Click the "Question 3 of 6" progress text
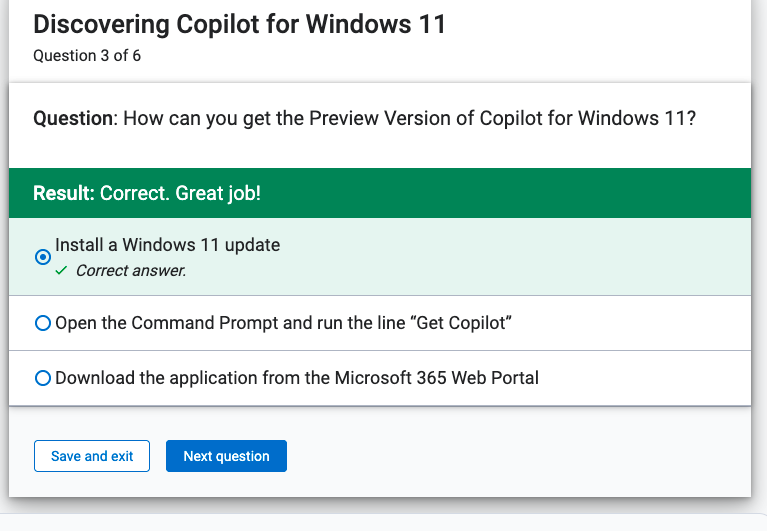The height and width of the screenshot is (531, 767). (x=87, y=56)
